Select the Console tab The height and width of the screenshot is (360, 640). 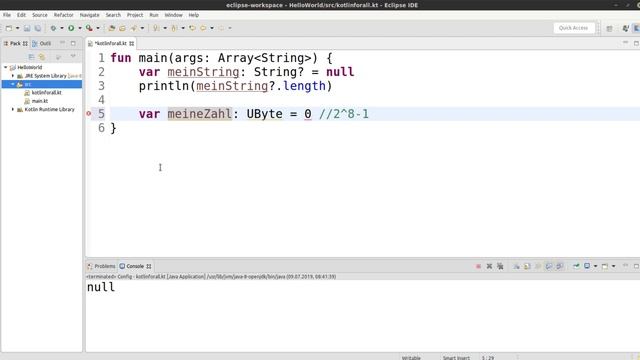click(135, 266)
